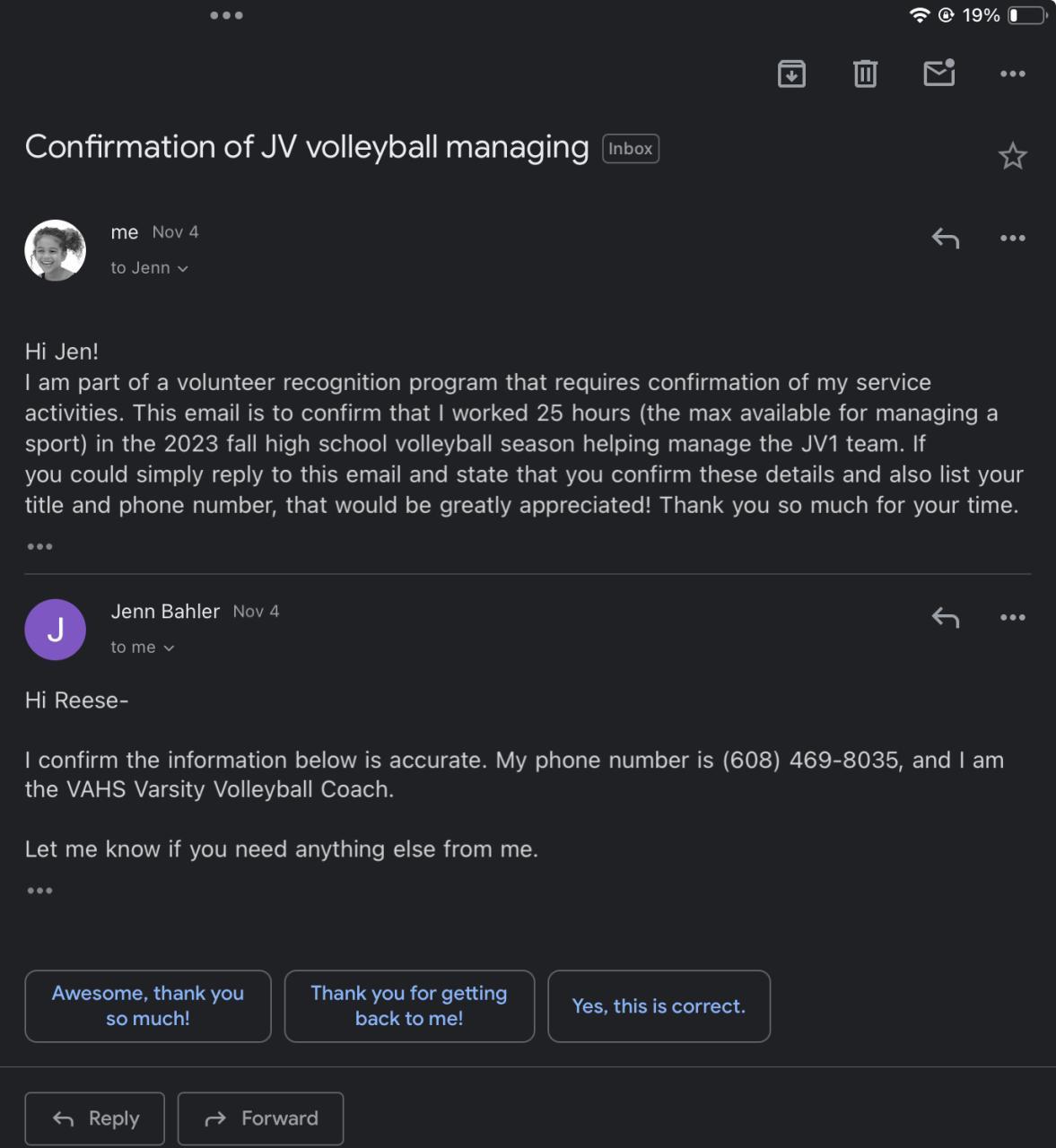Expand recipient details for 'to Jenn'

(149, 268)
